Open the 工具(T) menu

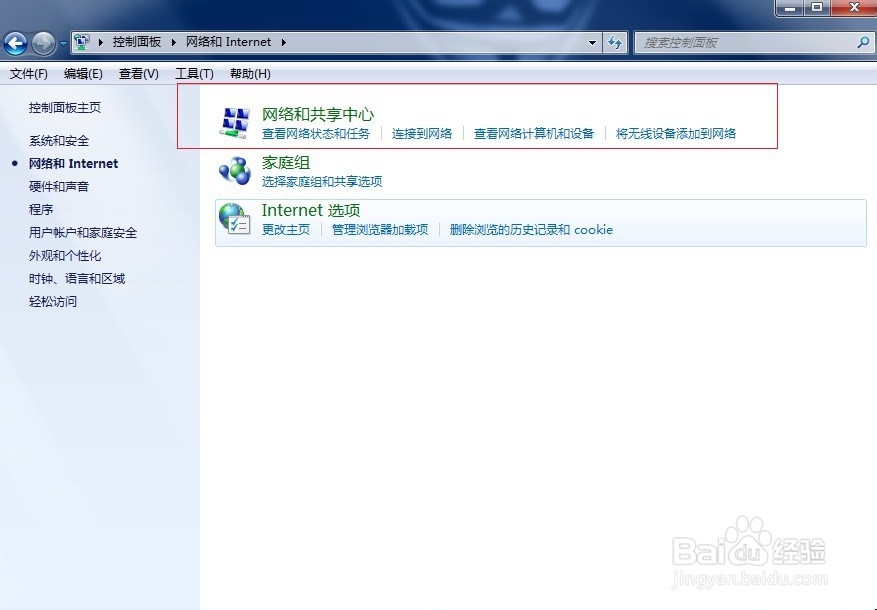coord(193,73)
